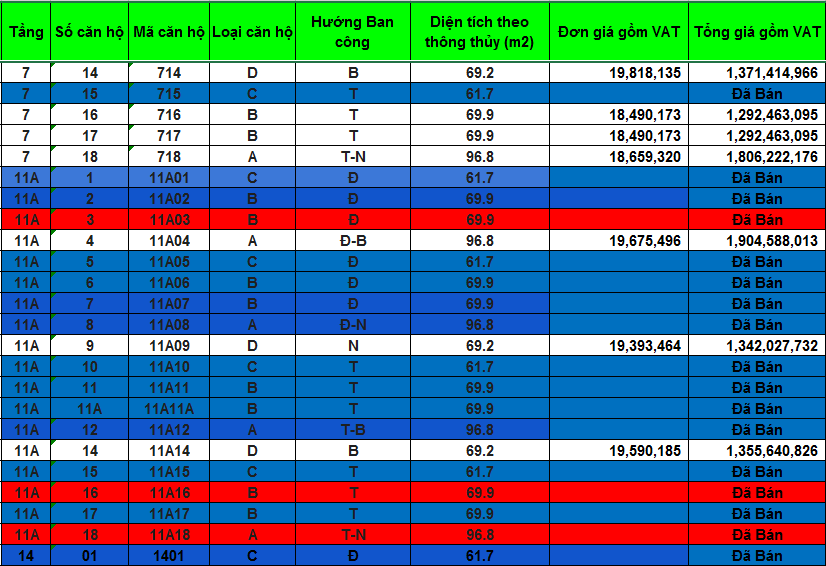Click area 69.2 in row 714
826x566 pixels.
pyautogui.click(x=480, y=73)
